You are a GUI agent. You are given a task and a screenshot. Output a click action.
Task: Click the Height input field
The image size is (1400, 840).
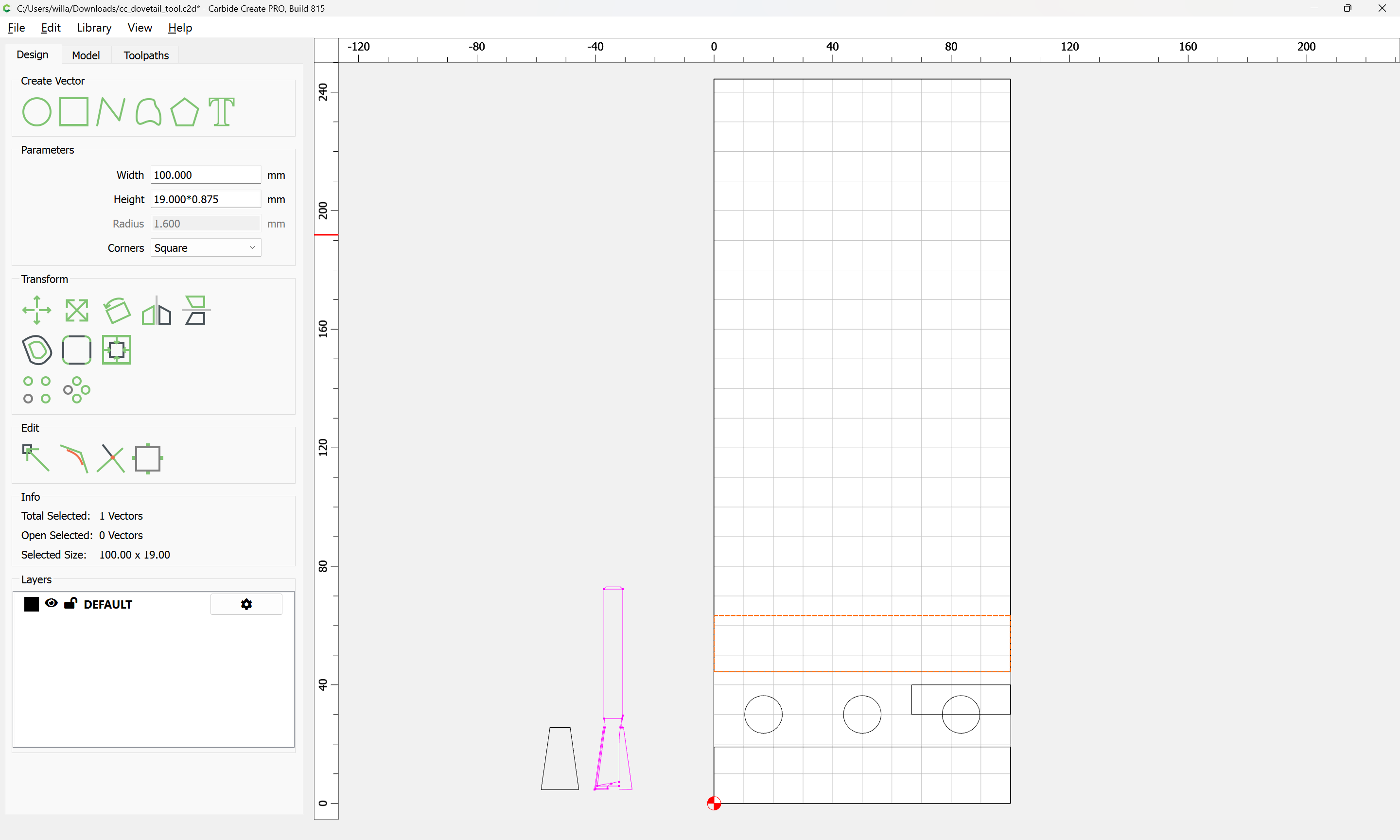tap(206, 199)
